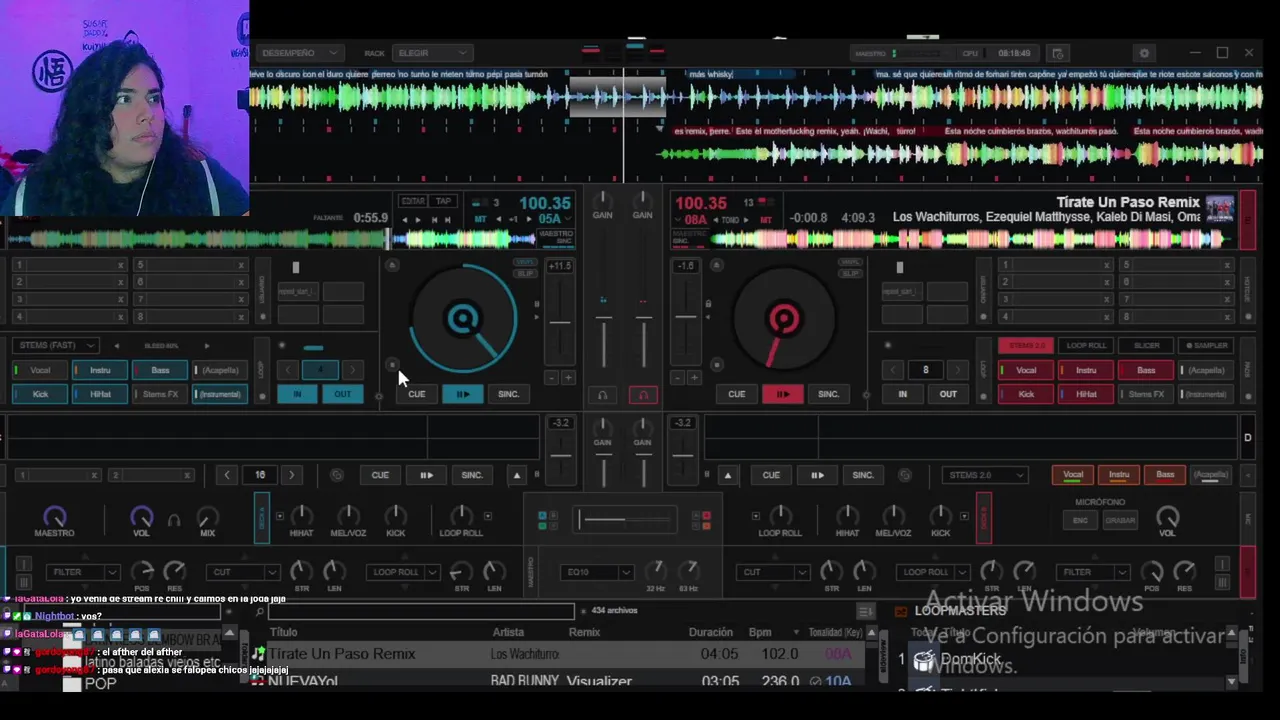This screenshot has width=1280, height=720.
Task: Toggle VINYL mode on left deck
Action: point(525,263)
